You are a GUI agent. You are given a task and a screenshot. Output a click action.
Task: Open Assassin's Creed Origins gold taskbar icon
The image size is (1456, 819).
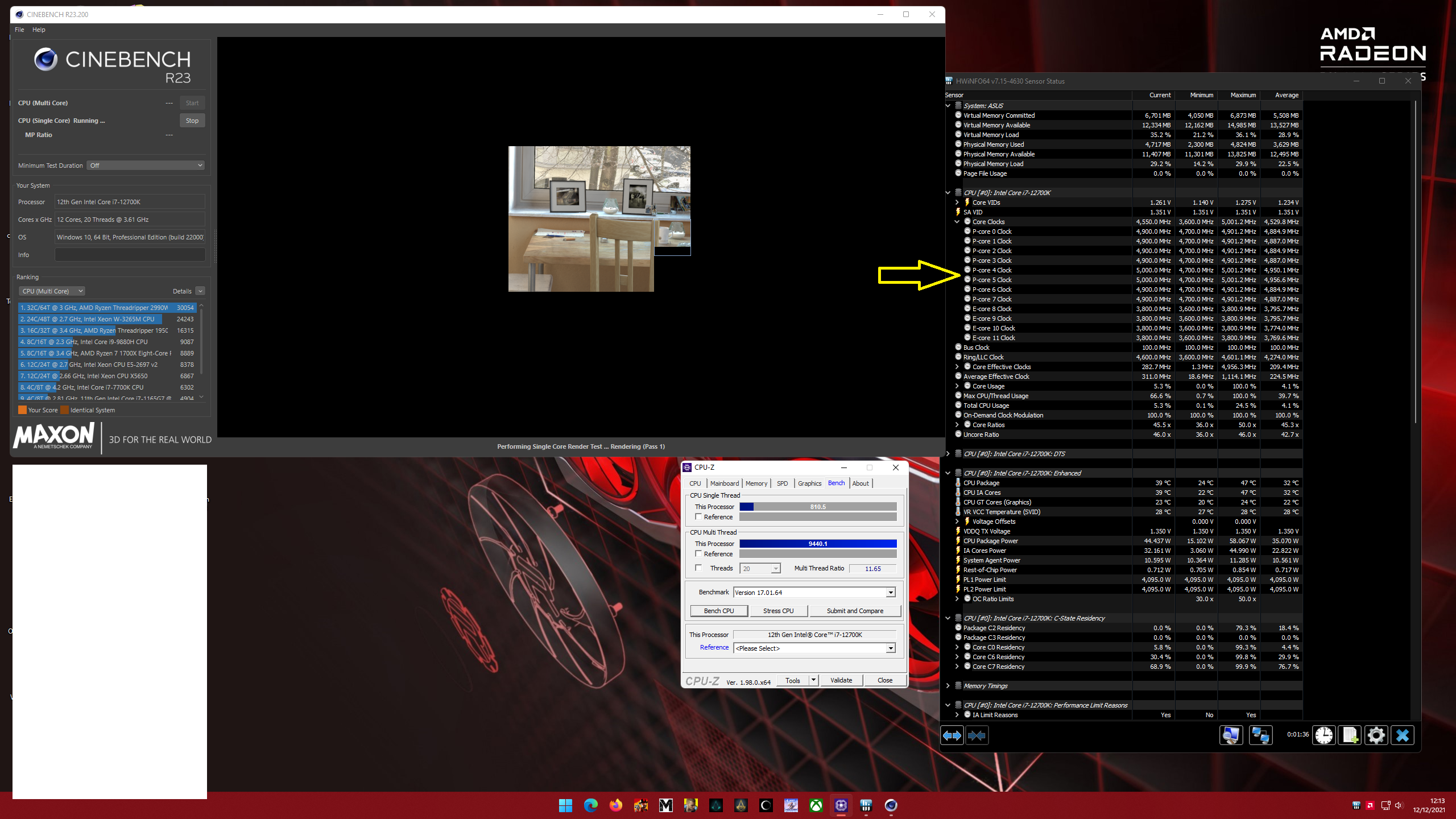[741, 805]
